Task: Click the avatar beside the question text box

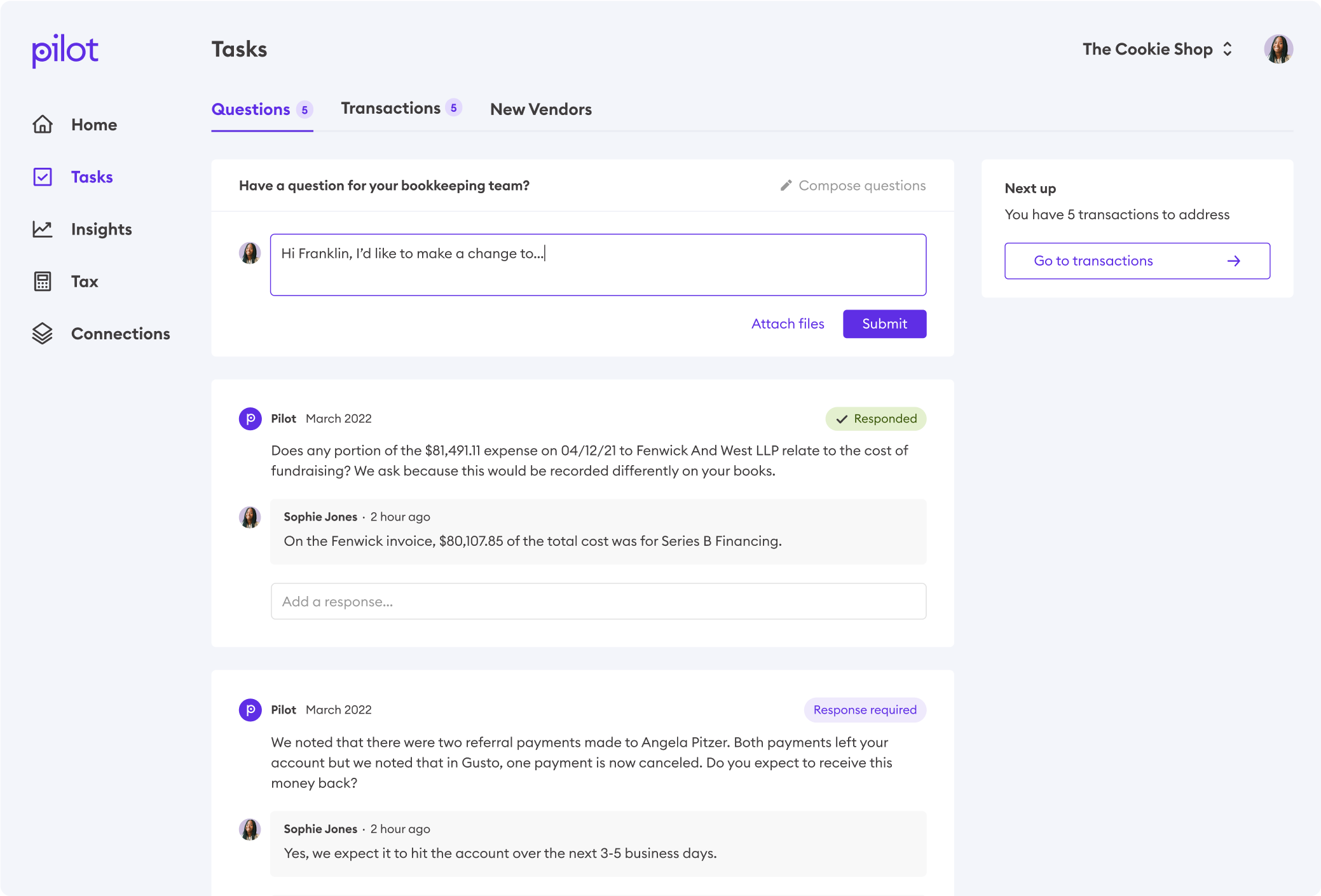Action: 250,253
